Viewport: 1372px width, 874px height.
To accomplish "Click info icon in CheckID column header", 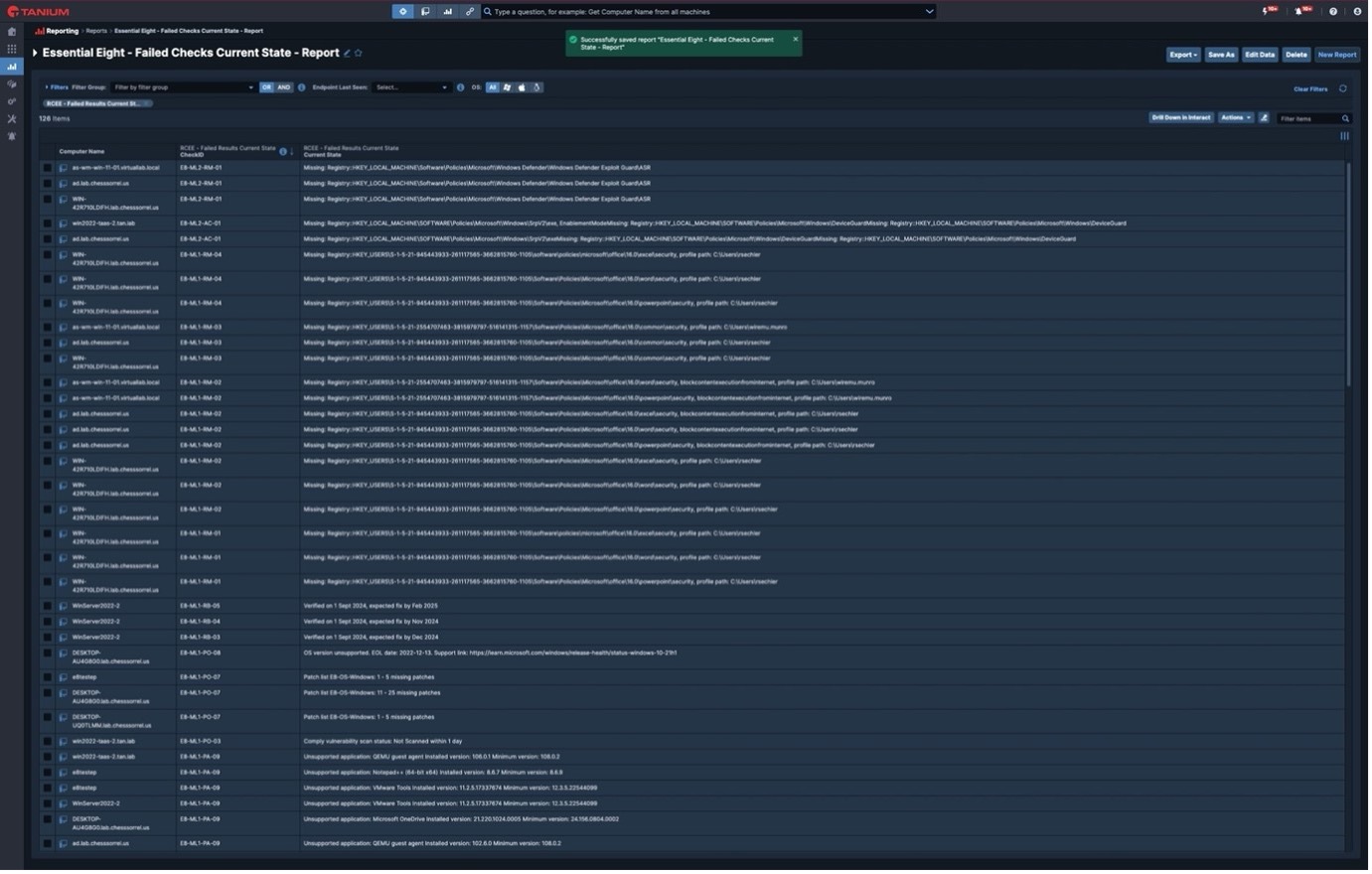I will pyautogui.click(x=283, y=152).
